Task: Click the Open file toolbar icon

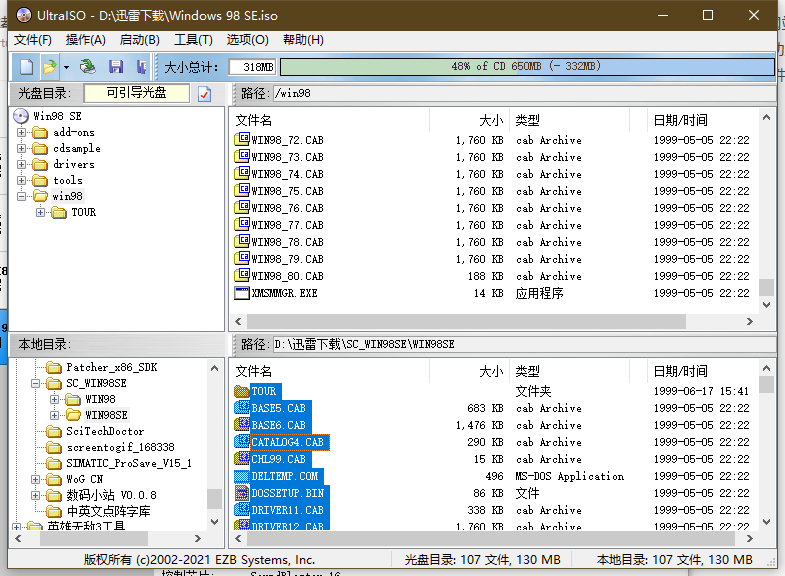Action: [50, 67]
